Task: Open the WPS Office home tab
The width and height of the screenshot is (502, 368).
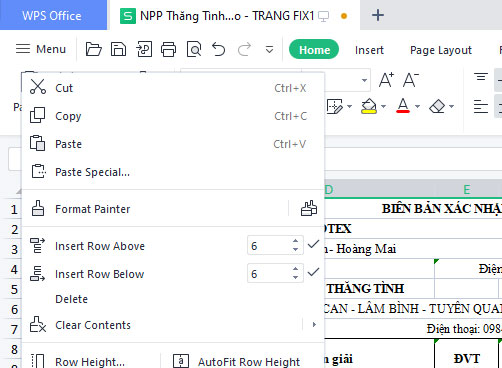Action: click(52, 16)
